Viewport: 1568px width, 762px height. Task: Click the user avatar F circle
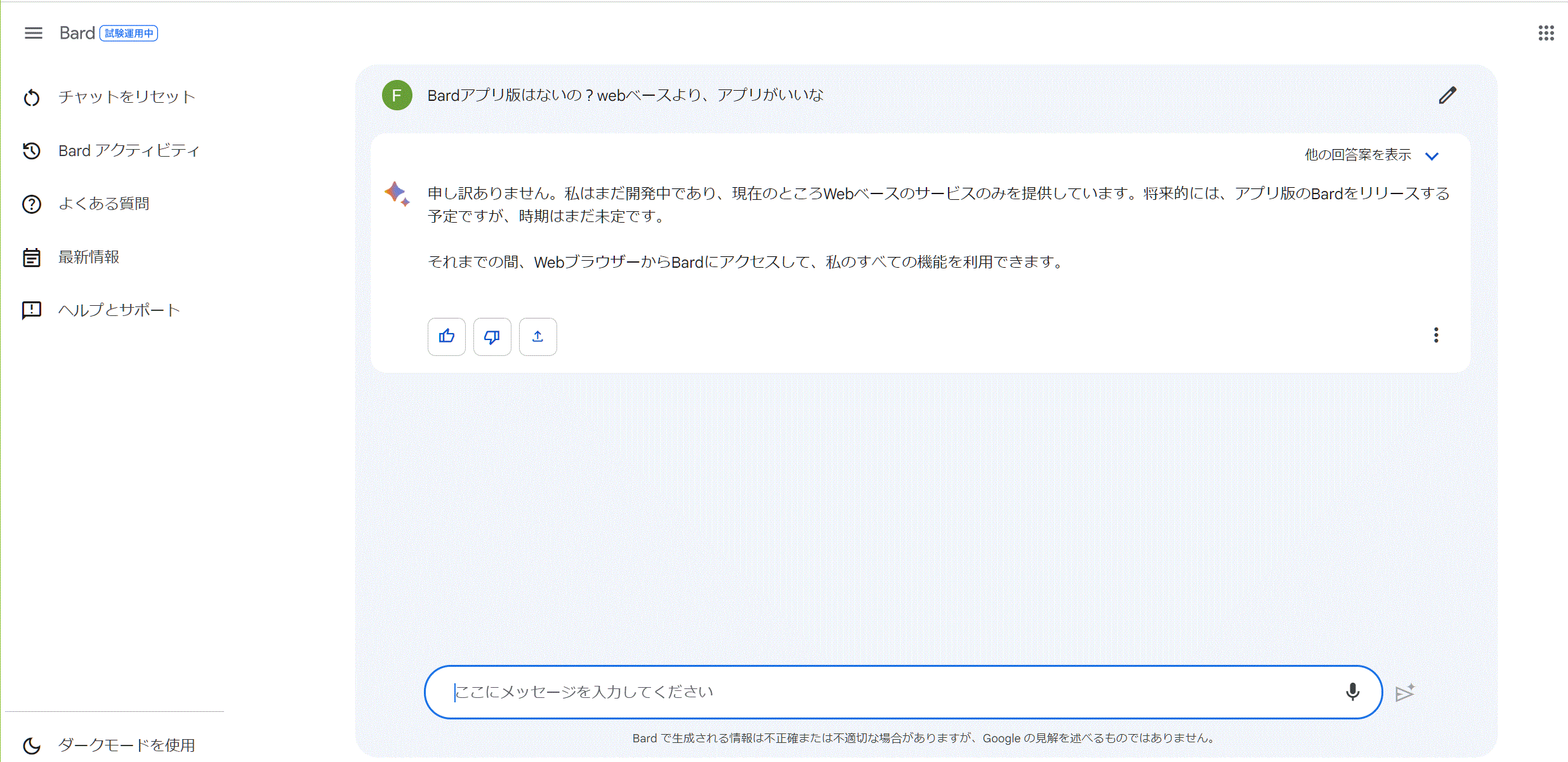pyautogui.click(x=397, y=95)
